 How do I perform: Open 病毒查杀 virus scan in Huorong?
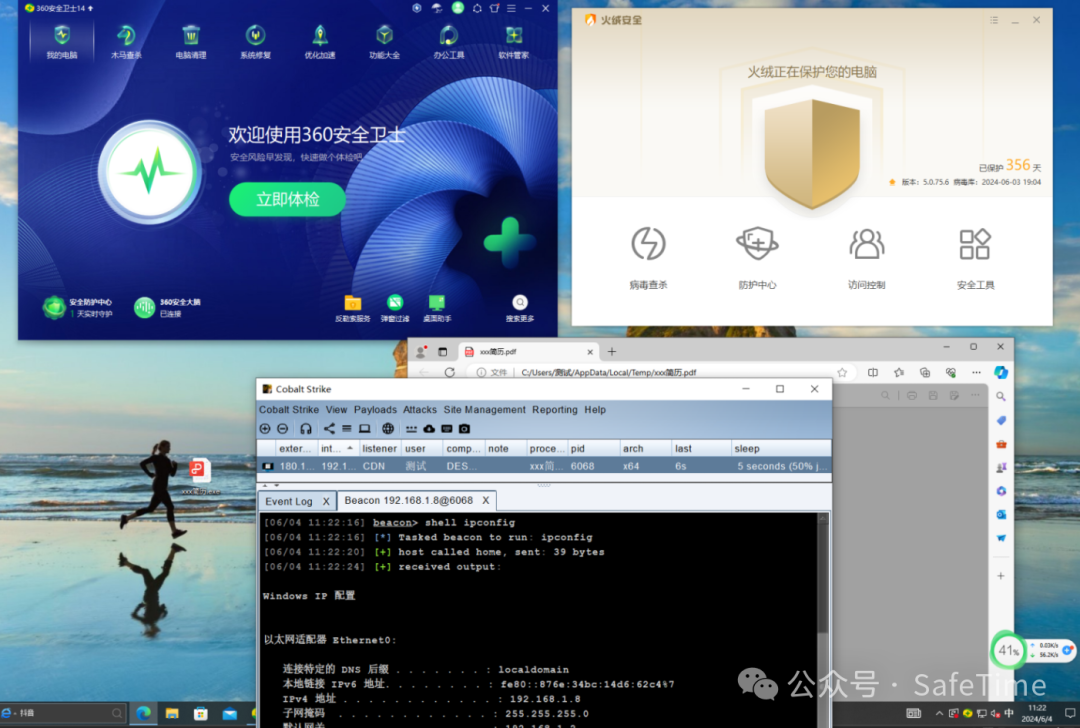648,258
